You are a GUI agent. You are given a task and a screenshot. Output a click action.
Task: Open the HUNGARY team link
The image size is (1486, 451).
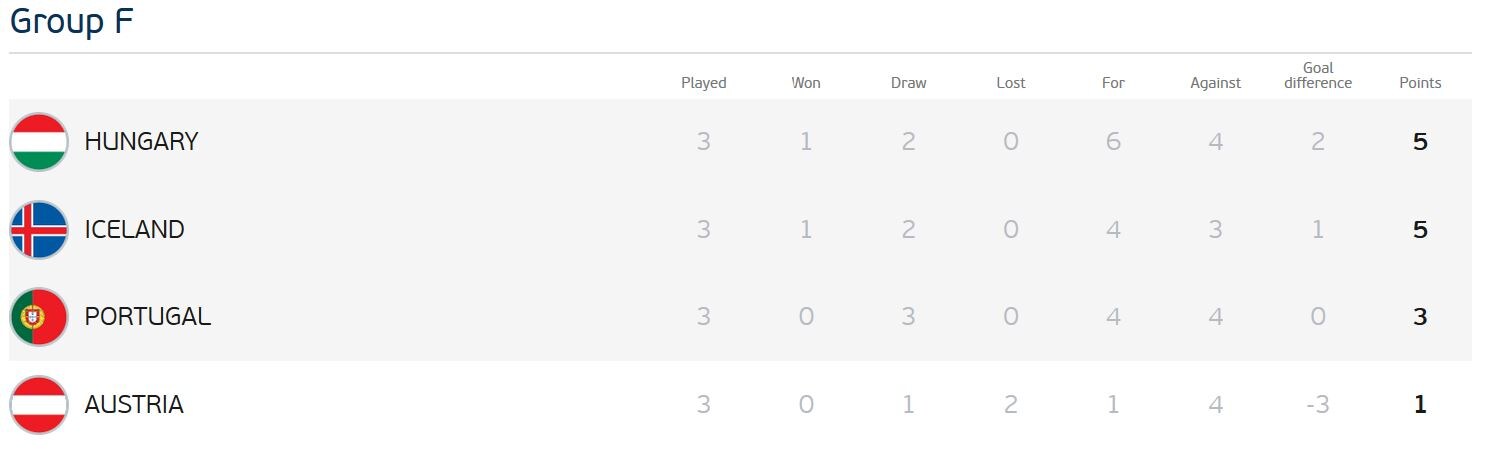click(x=141, y=142)
